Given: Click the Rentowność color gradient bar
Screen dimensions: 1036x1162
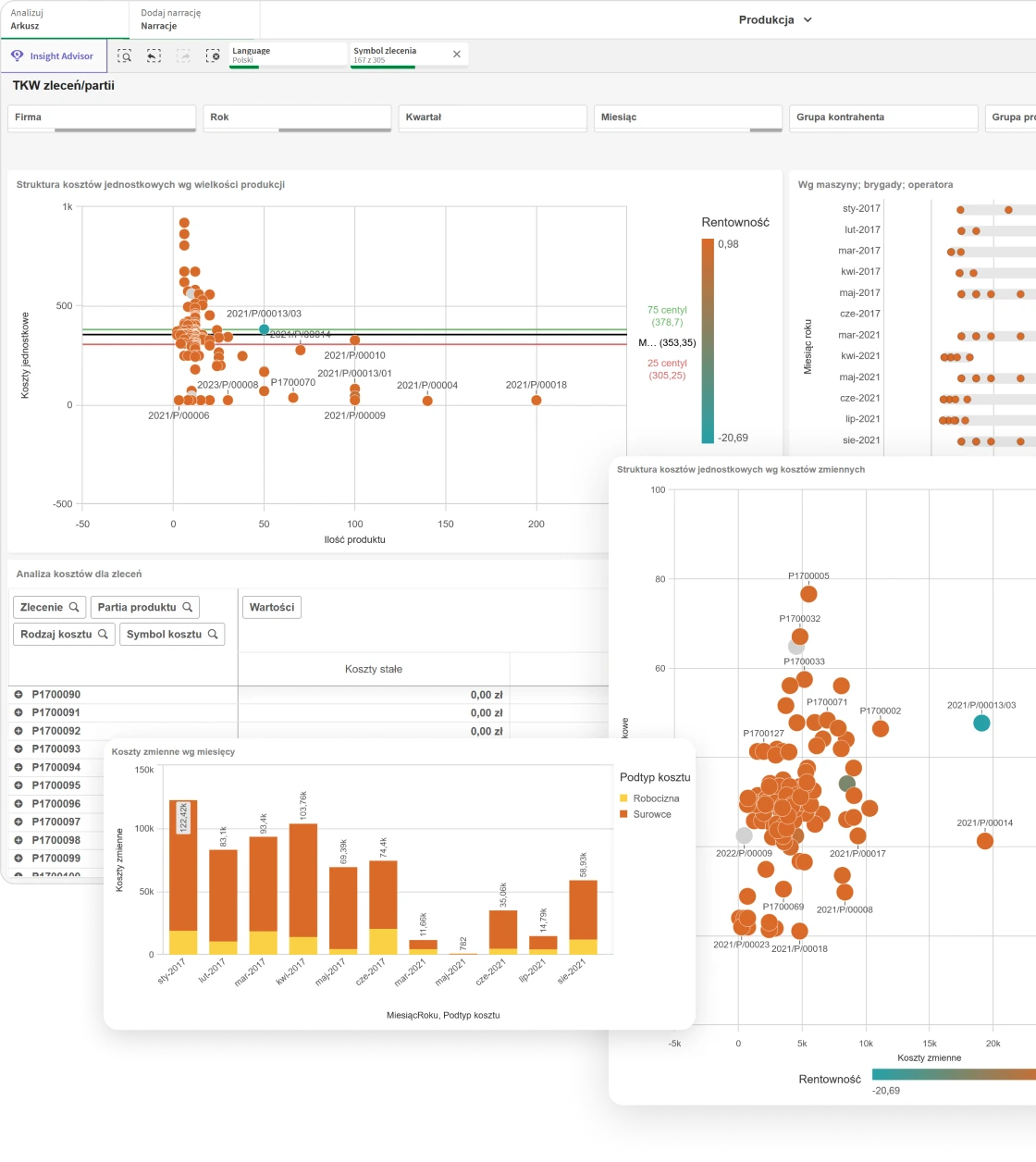Looking at the screenshot, I should tap(708, 340).
